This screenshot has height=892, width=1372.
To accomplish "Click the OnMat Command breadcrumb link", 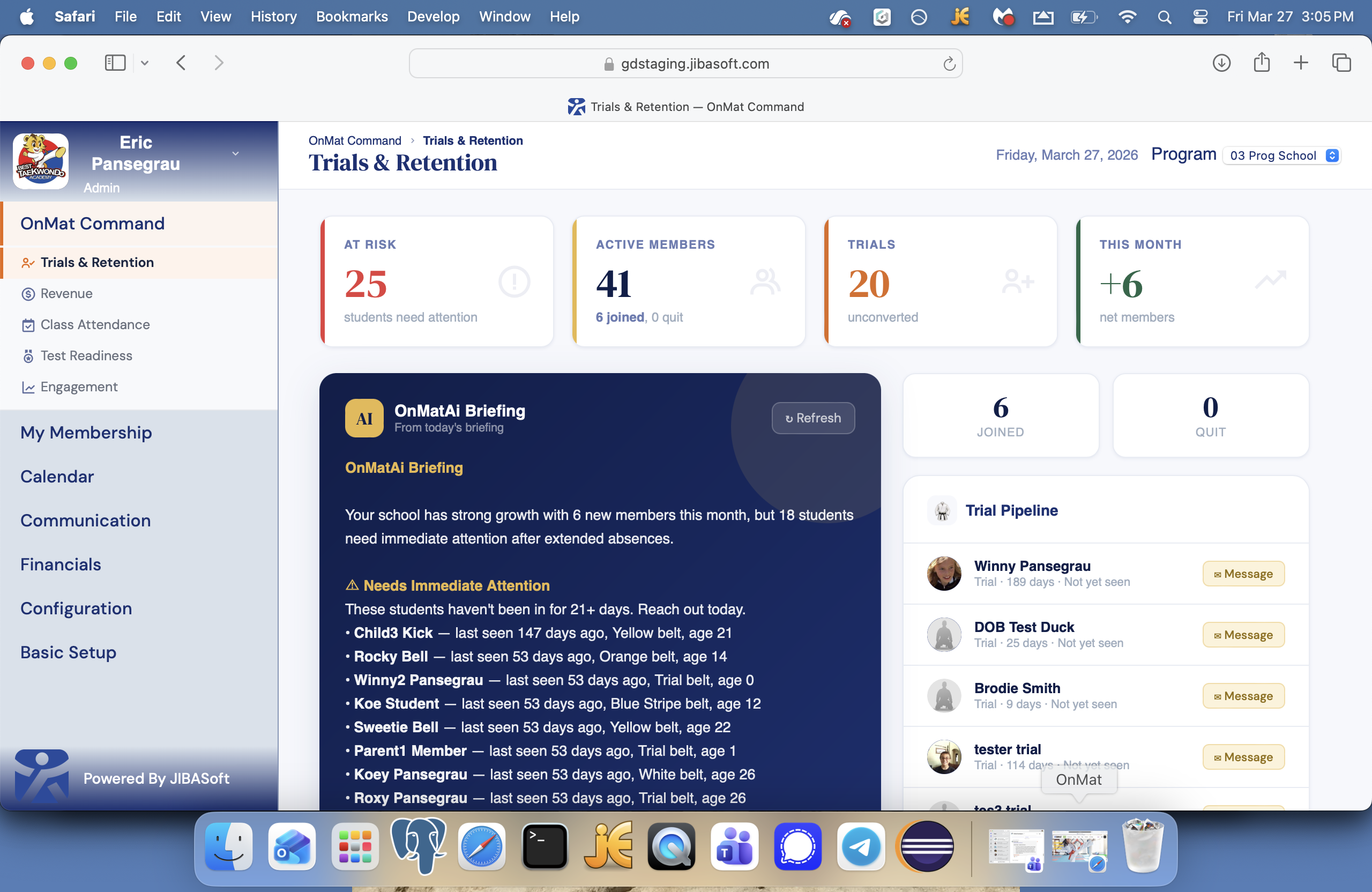I will 355,140.
